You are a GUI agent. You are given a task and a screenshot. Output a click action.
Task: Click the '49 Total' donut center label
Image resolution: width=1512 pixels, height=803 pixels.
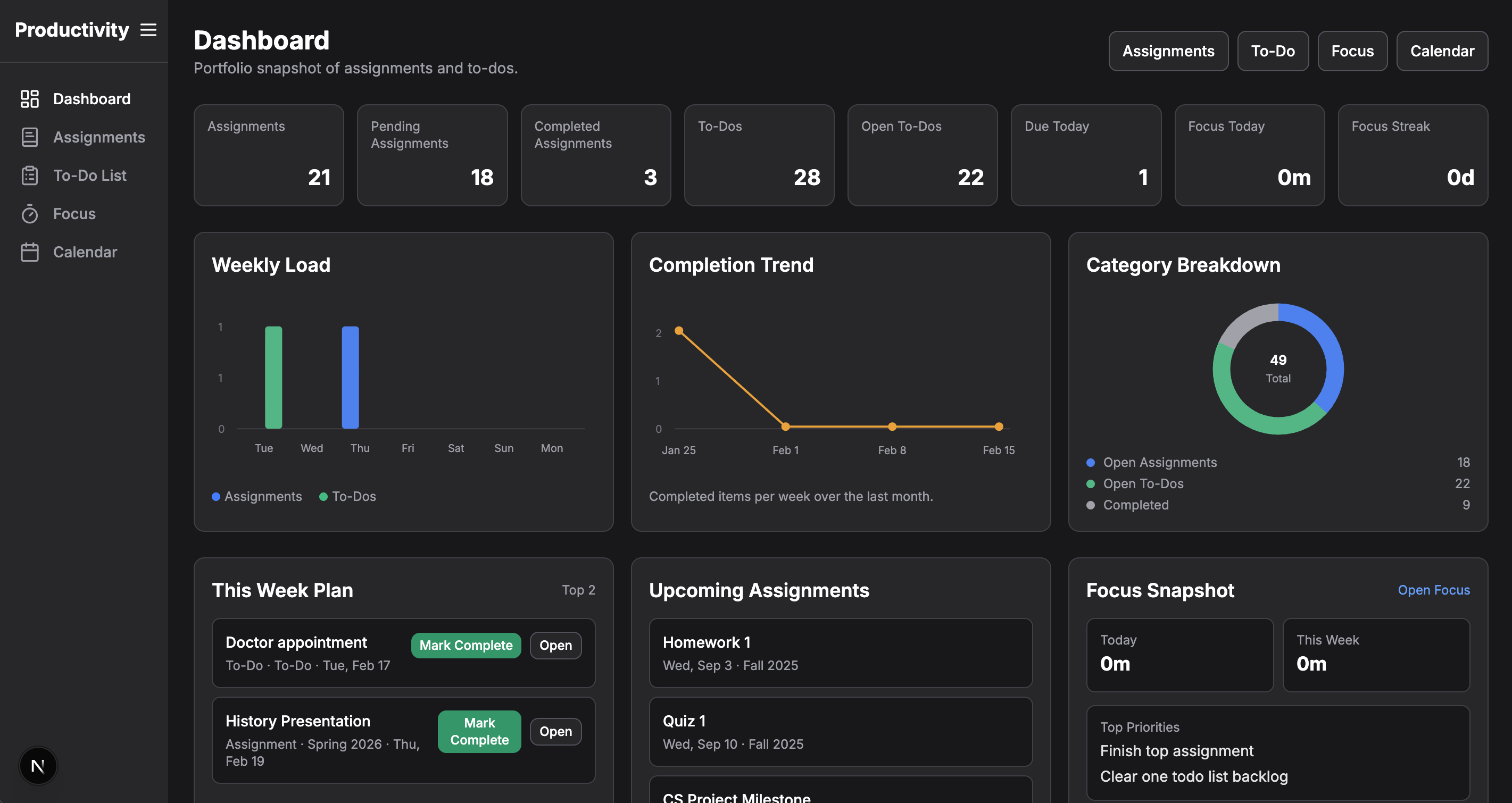(x=1278, y=369)
